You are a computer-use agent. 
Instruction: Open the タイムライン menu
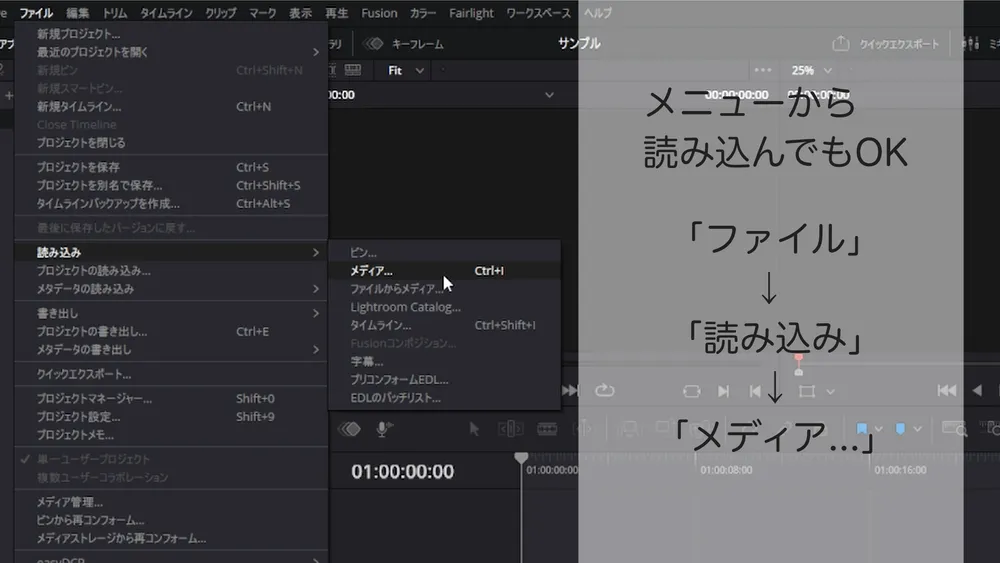(x=166, y=13)
